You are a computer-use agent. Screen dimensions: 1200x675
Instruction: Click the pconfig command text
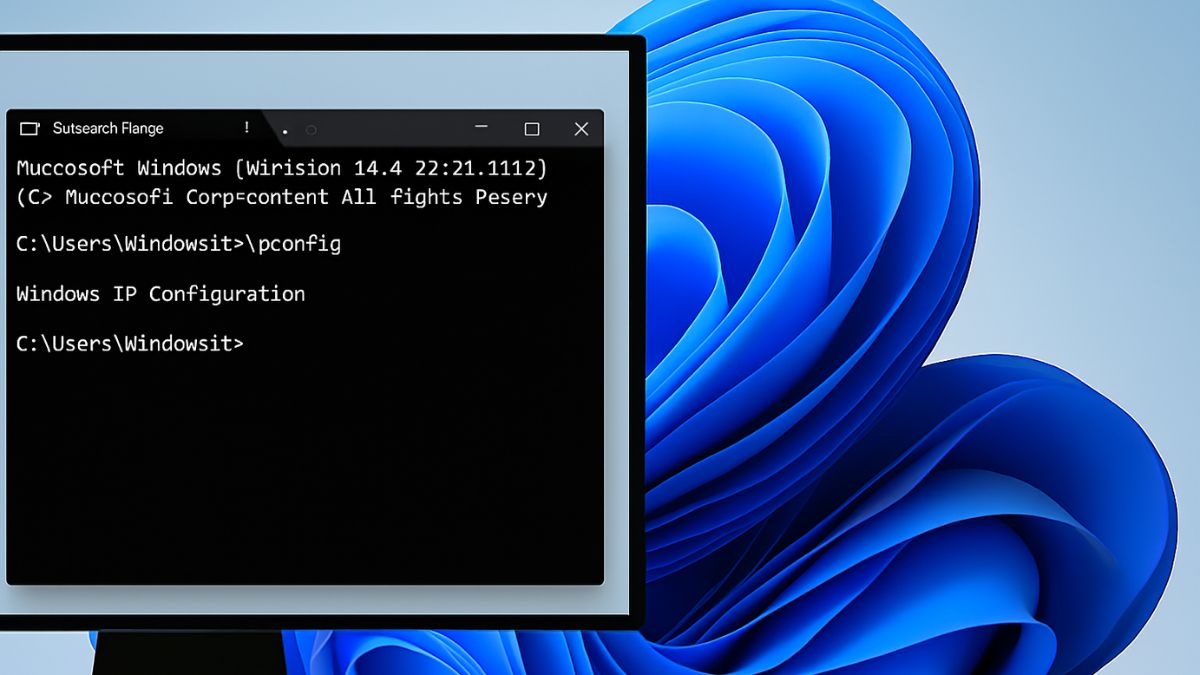coord(300,243)
